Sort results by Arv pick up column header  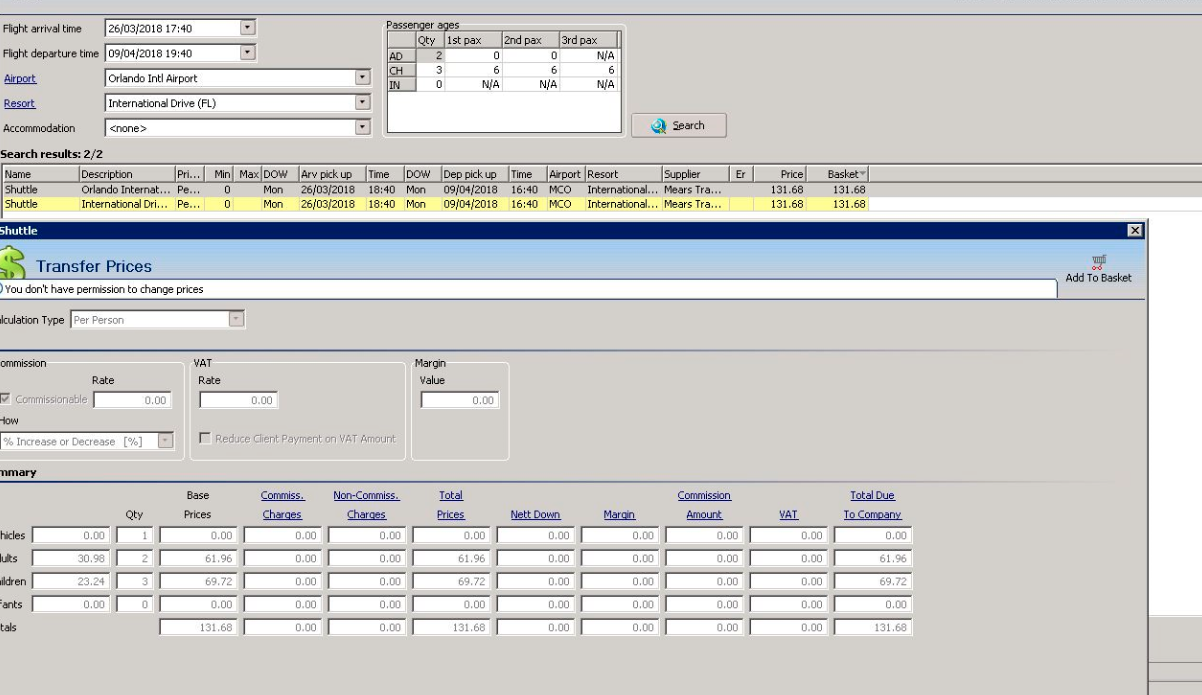(x=331, y=174)
